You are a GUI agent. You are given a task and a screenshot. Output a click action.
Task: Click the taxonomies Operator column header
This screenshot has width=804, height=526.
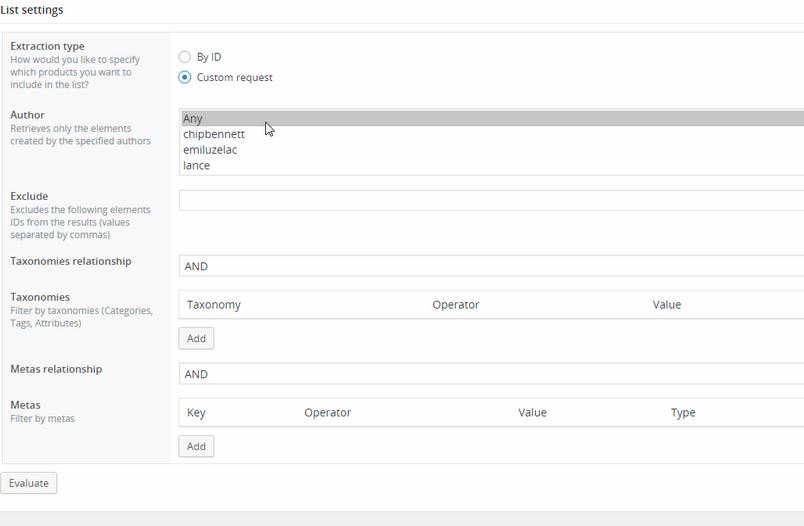456,305
